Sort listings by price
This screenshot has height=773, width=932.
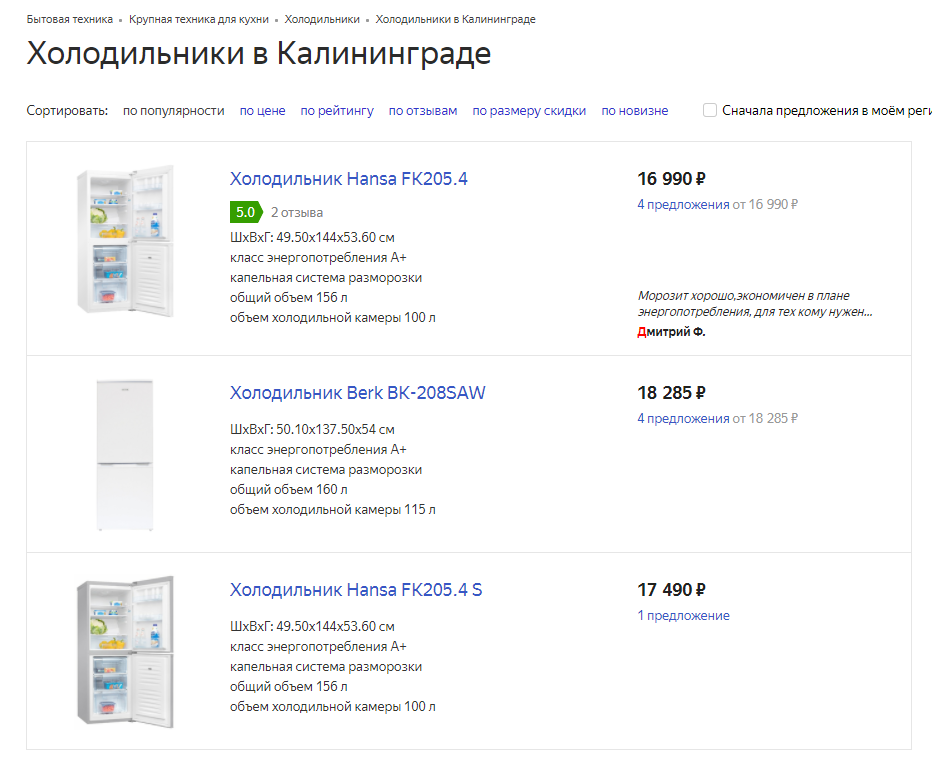tap(262, 111)
